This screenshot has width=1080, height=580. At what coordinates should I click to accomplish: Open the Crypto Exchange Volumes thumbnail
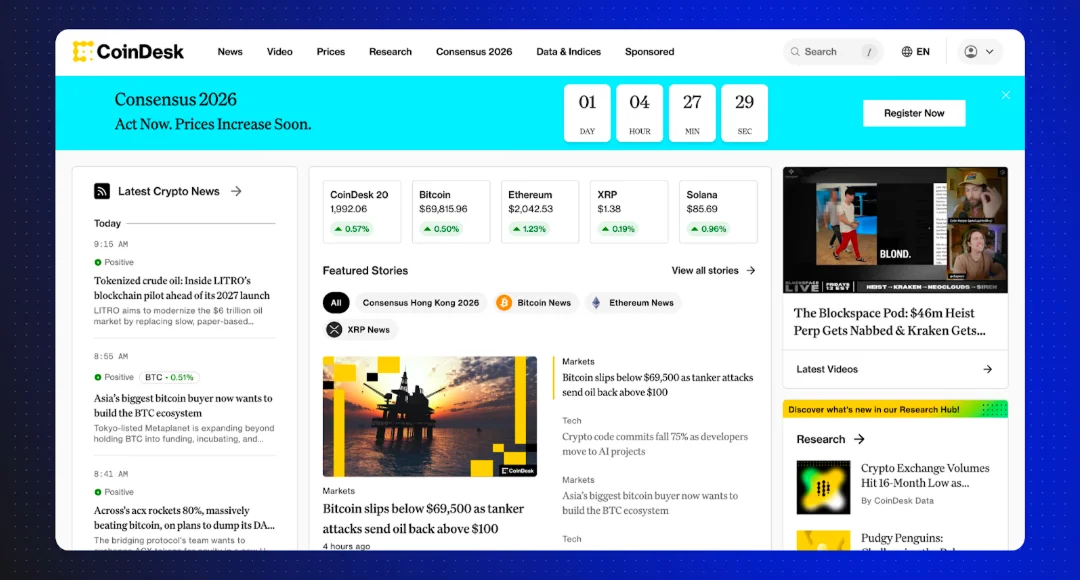coord(823,487)
